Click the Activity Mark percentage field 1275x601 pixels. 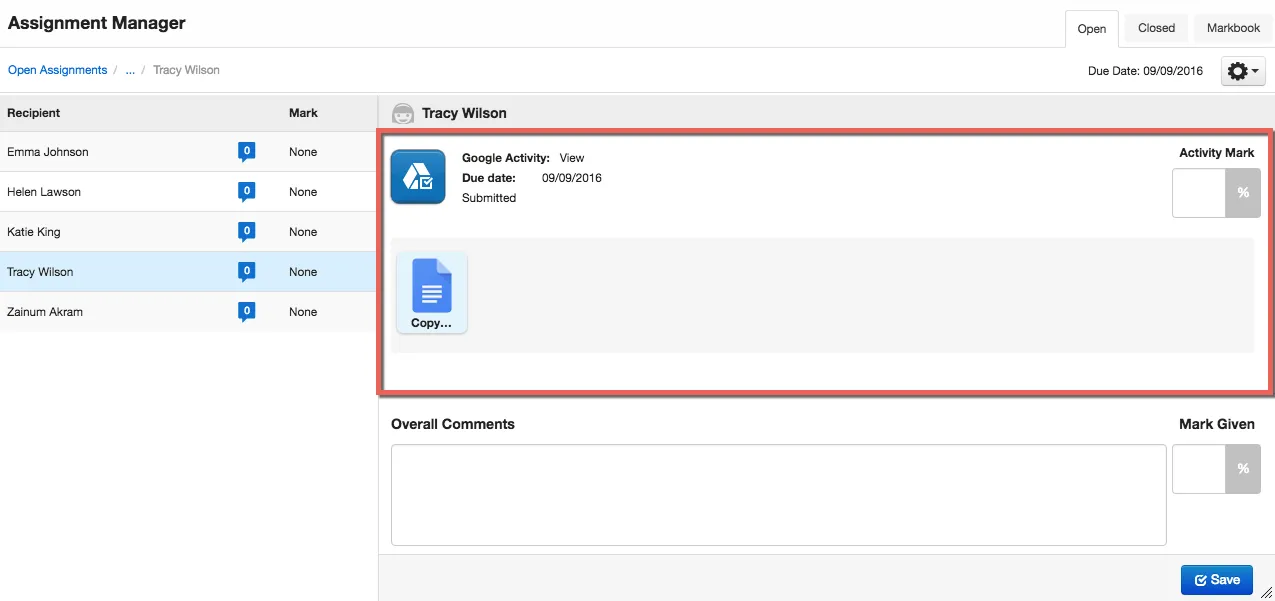pos(1198,193)
